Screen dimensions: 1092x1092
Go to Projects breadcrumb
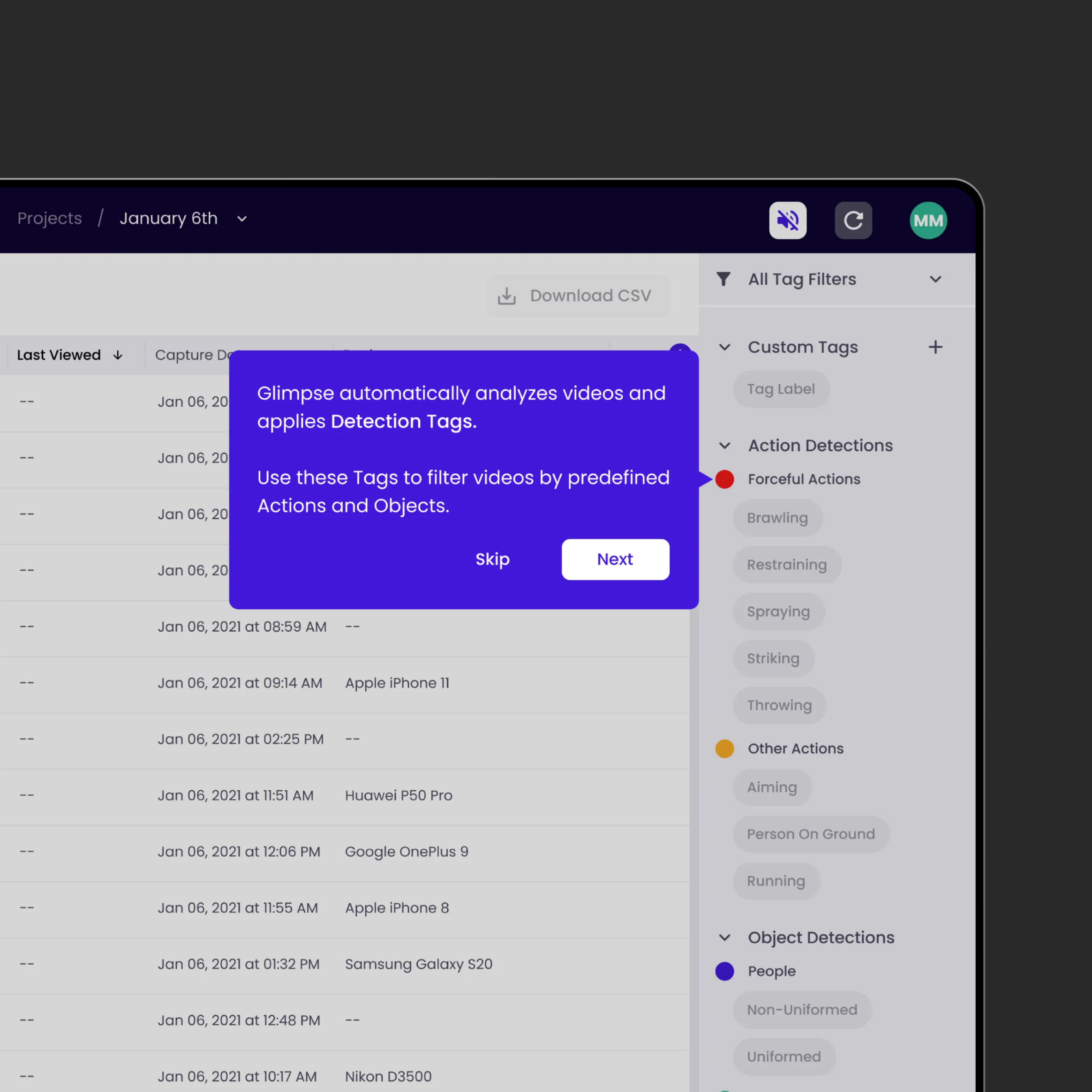[50, 218]
